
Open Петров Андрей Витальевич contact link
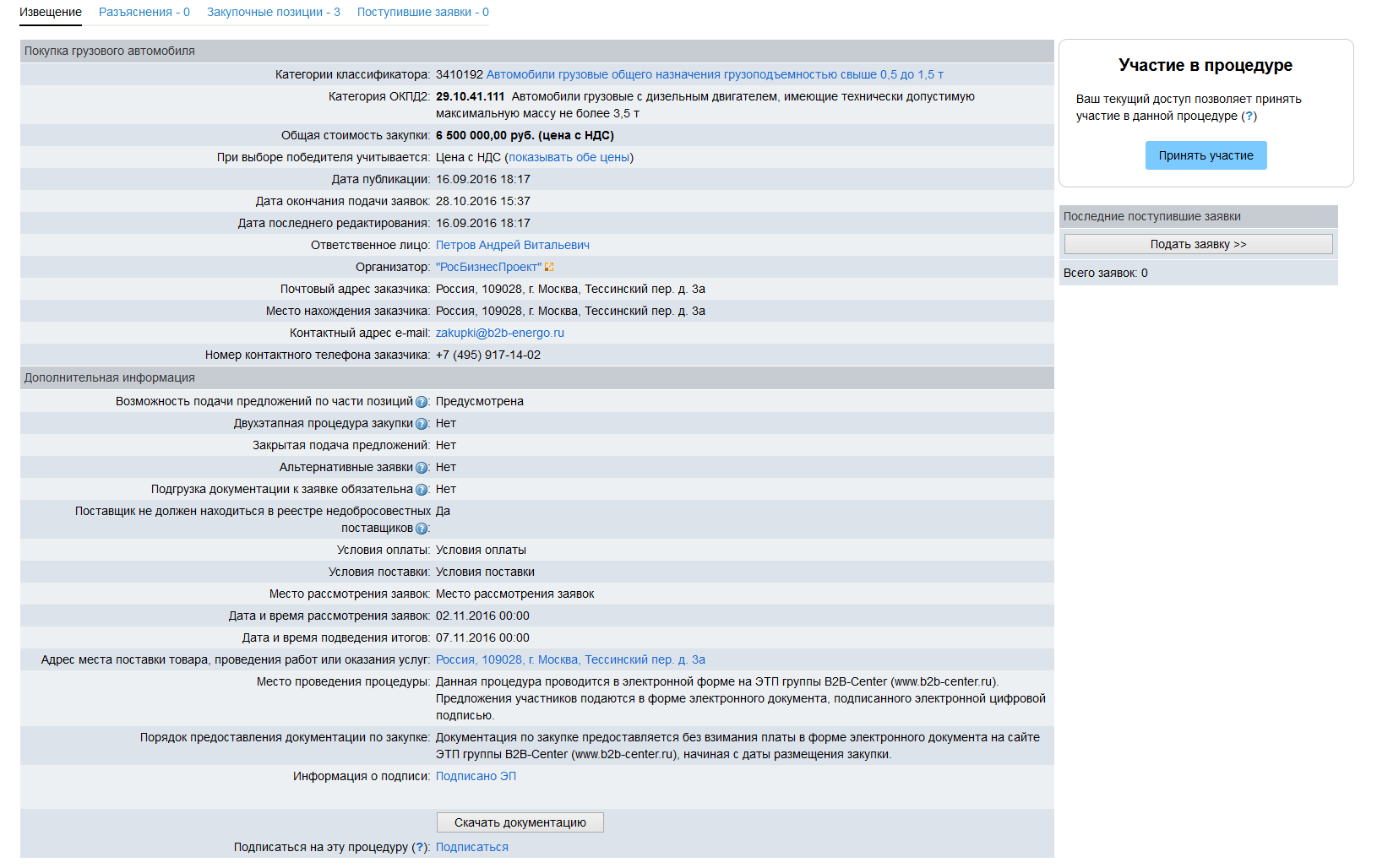click(512, 246)
